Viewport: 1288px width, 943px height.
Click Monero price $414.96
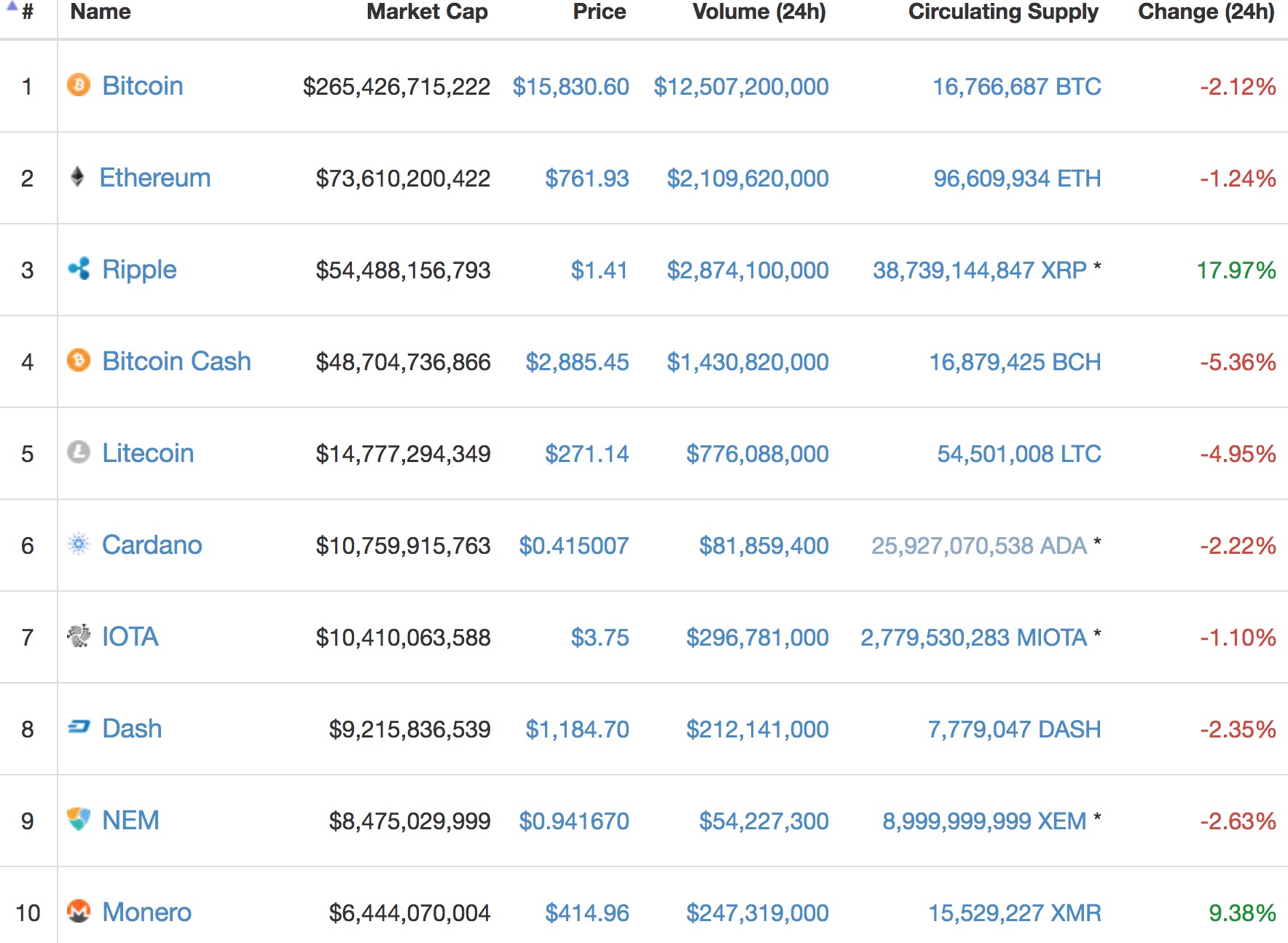click(x=587, y=913)
